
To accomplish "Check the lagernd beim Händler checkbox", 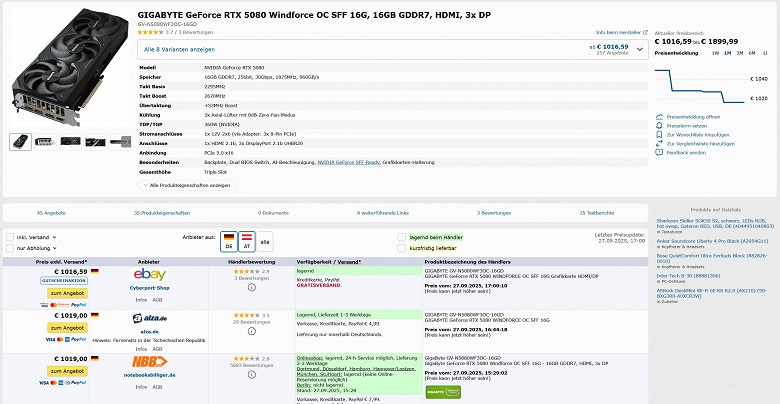I will (x=402, y=237).
